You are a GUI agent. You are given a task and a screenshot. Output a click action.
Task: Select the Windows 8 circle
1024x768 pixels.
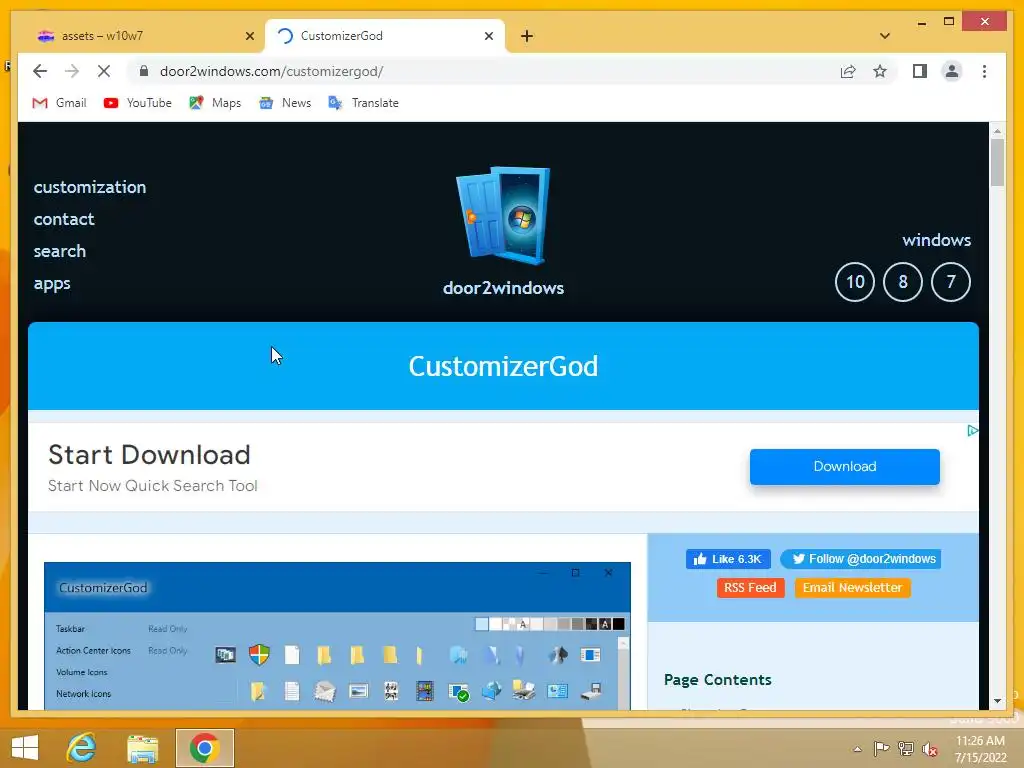(x=903, y=282)
